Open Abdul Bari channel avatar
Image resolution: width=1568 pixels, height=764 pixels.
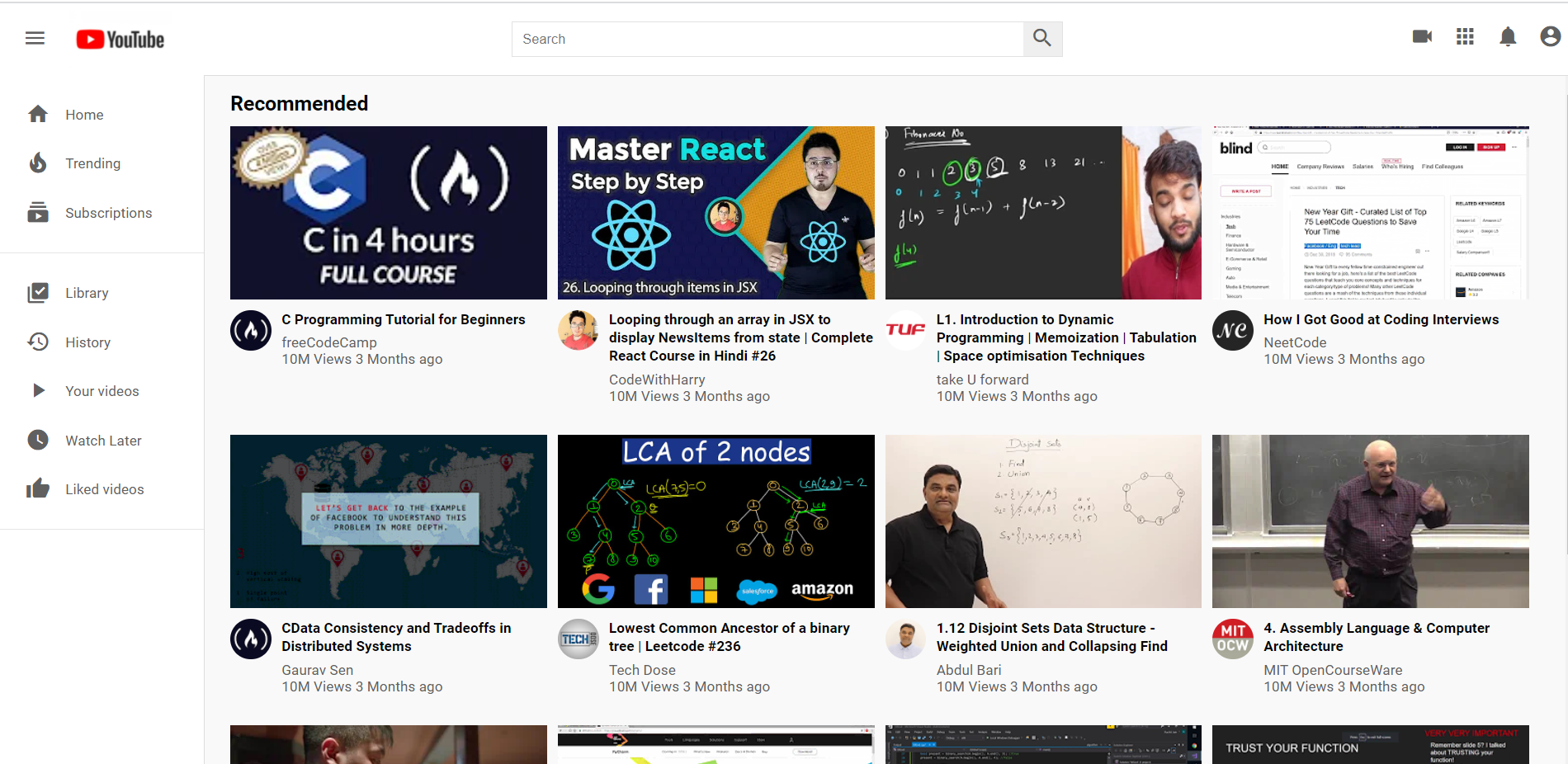click(905, 639)
